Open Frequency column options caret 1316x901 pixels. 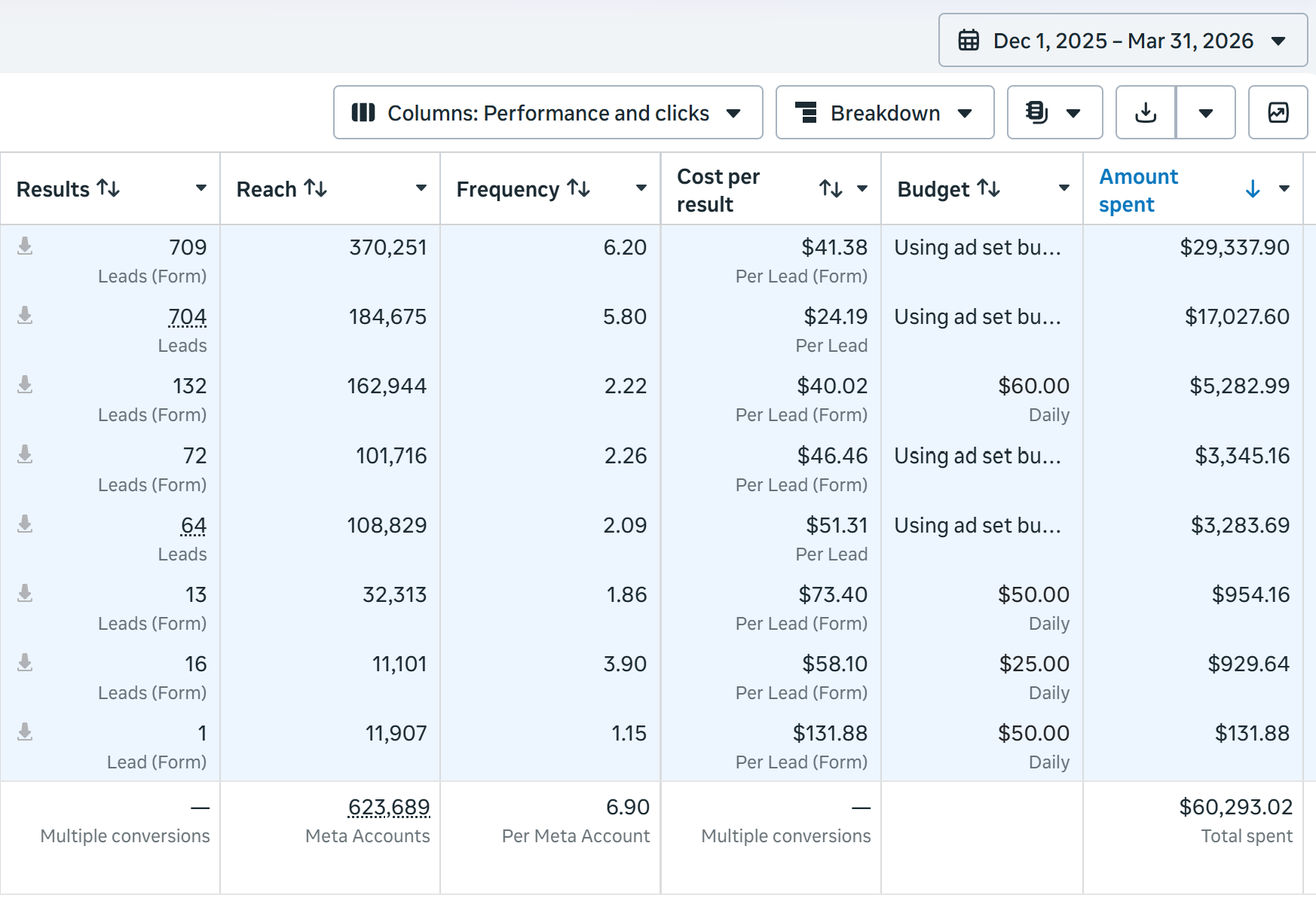pos(641,188)
